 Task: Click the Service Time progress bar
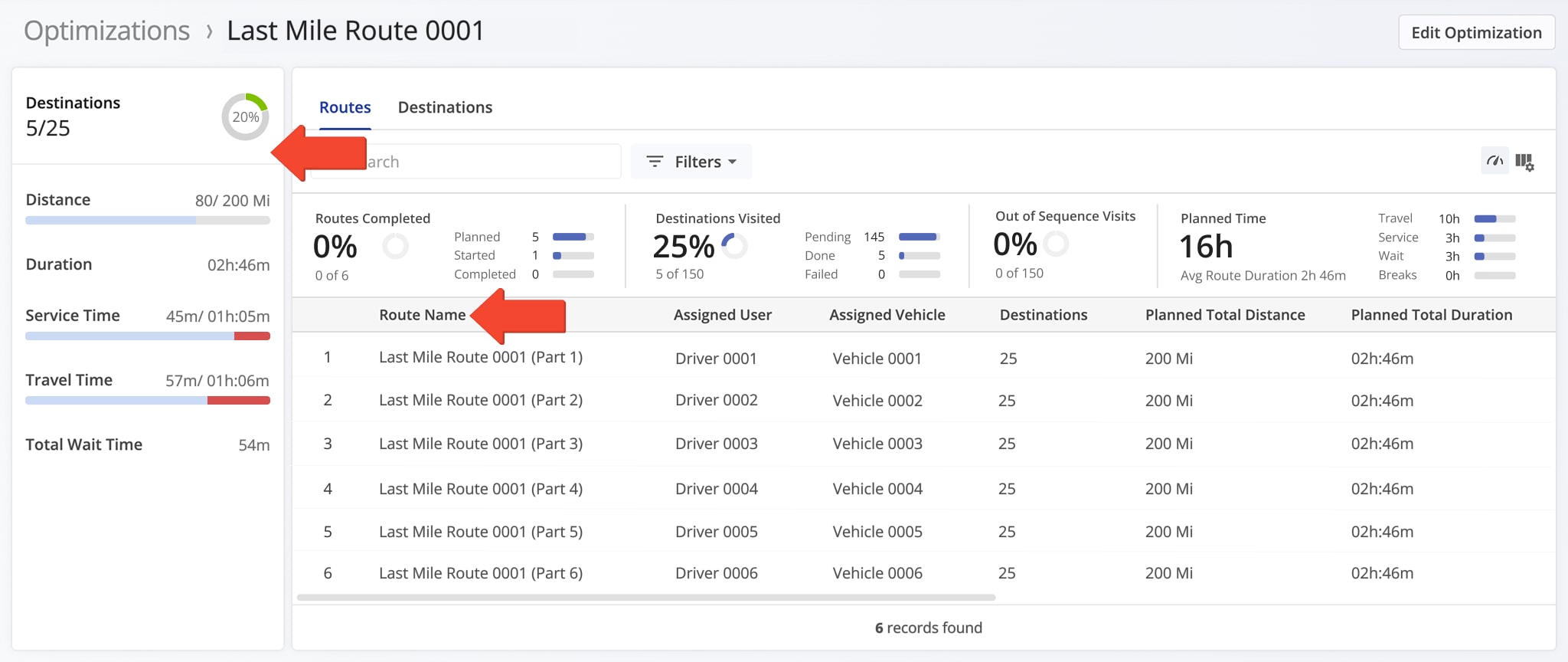pyautogui.click(x=148, y=336)
